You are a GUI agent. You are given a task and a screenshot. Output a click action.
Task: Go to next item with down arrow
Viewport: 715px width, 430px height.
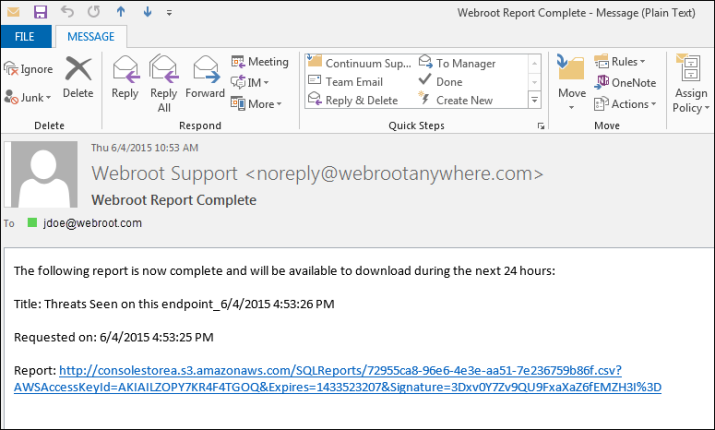[x=147, y=12]
